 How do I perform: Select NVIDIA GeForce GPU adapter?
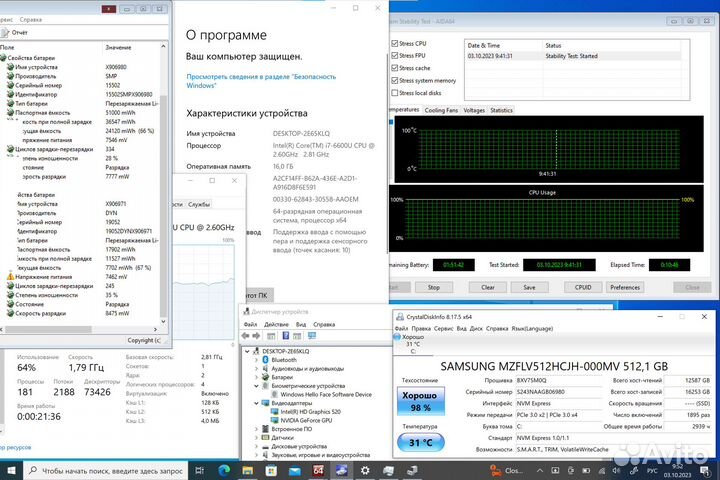coord(306,420)
